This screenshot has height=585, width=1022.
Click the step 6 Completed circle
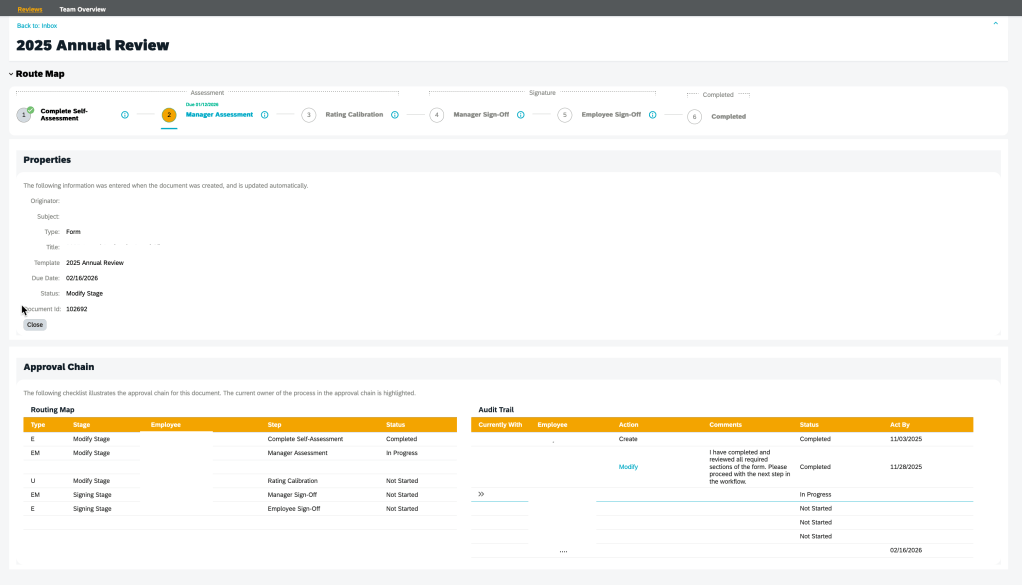694,116
